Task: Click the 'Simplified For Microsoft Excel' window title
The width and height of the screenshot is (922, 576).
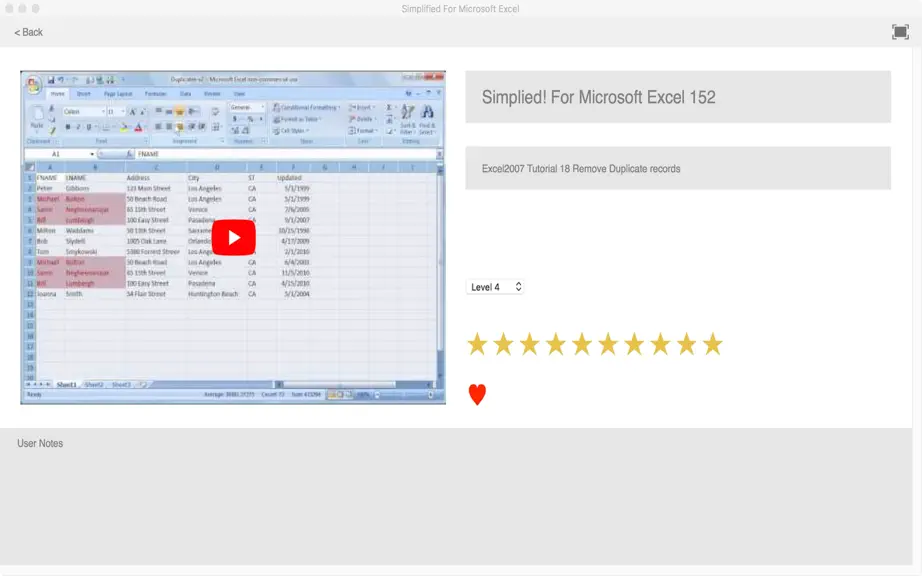Action: tap(460, 9)
